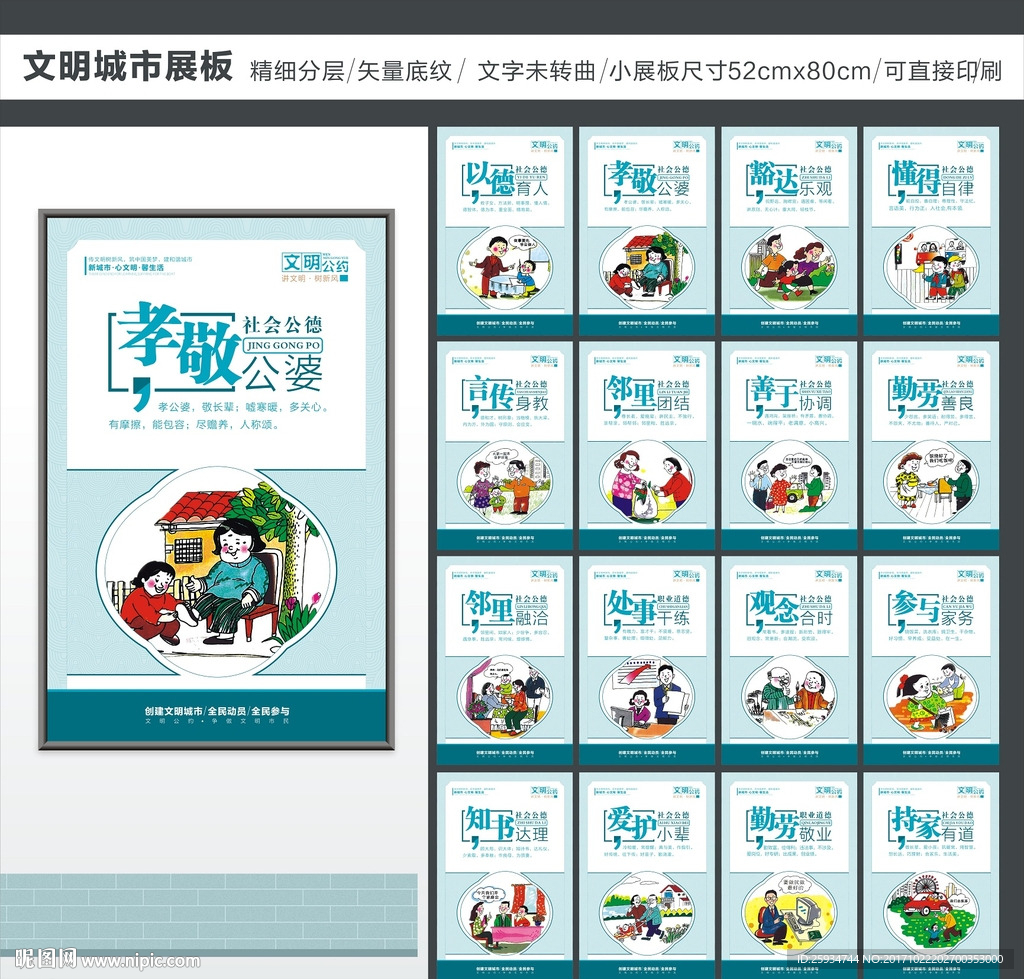This screenshot has height=979, width=1024.
Task: Click the 文明城市展板 title text
Action: (x=128, y=67)
